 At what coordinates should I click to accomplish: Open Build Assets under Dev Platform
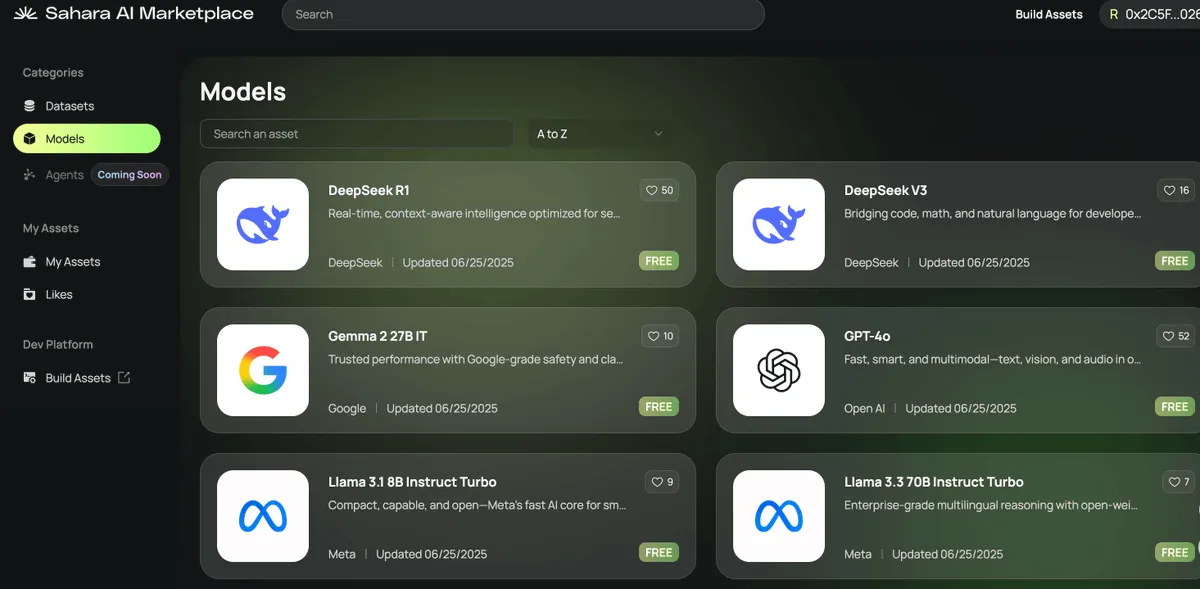(x=78, y=378)
